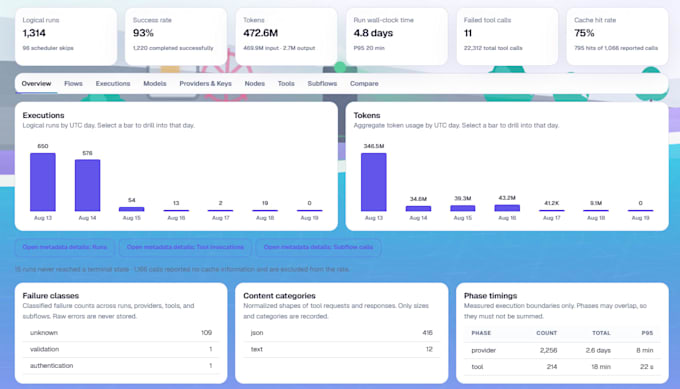
Task: Click the '98 scheduler skips' text
Action: pyautogui.click(x=48, y=48)
